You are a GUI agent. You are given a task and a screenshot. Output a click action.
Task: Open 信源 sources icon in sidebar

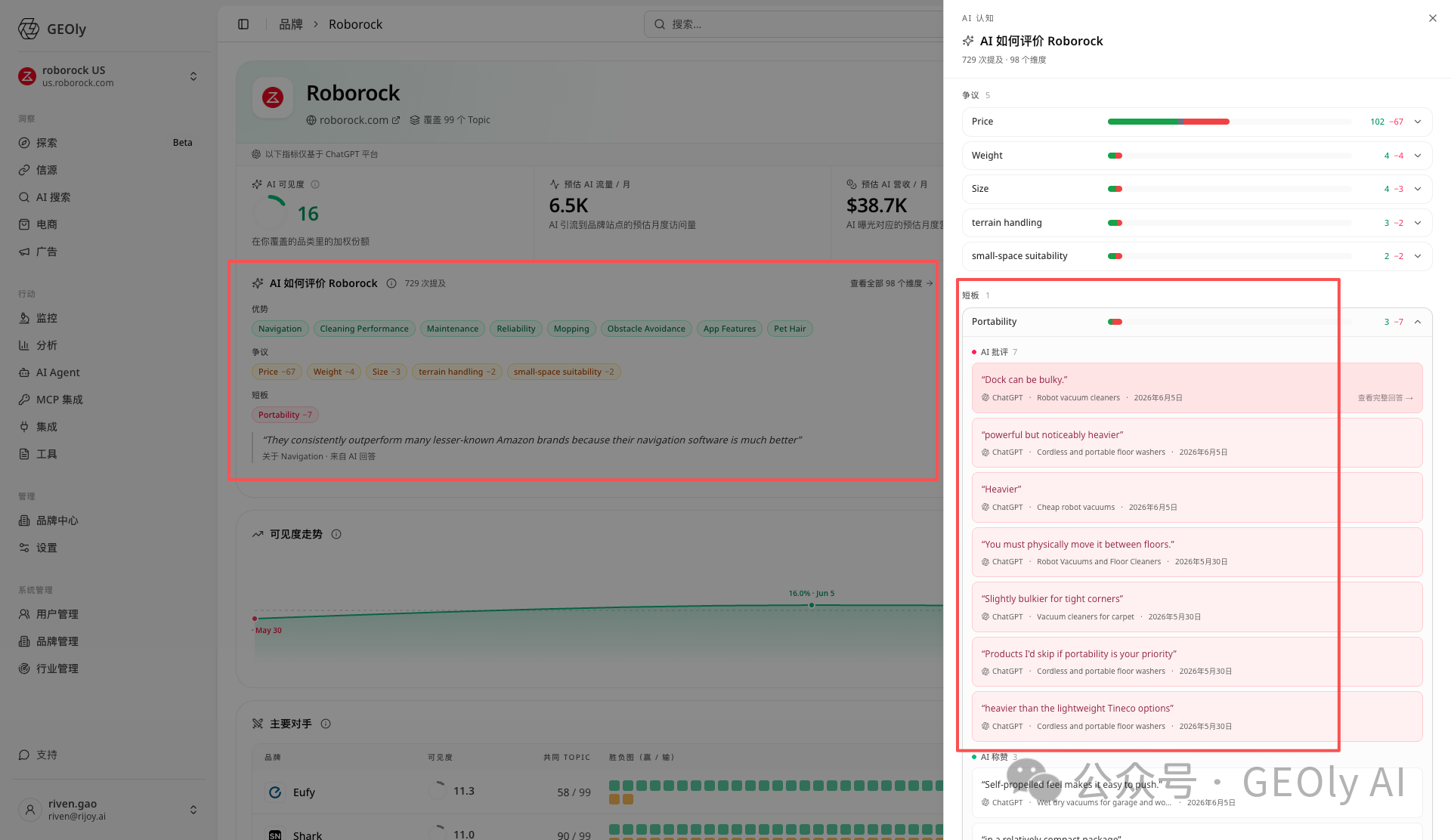point(24,170)
